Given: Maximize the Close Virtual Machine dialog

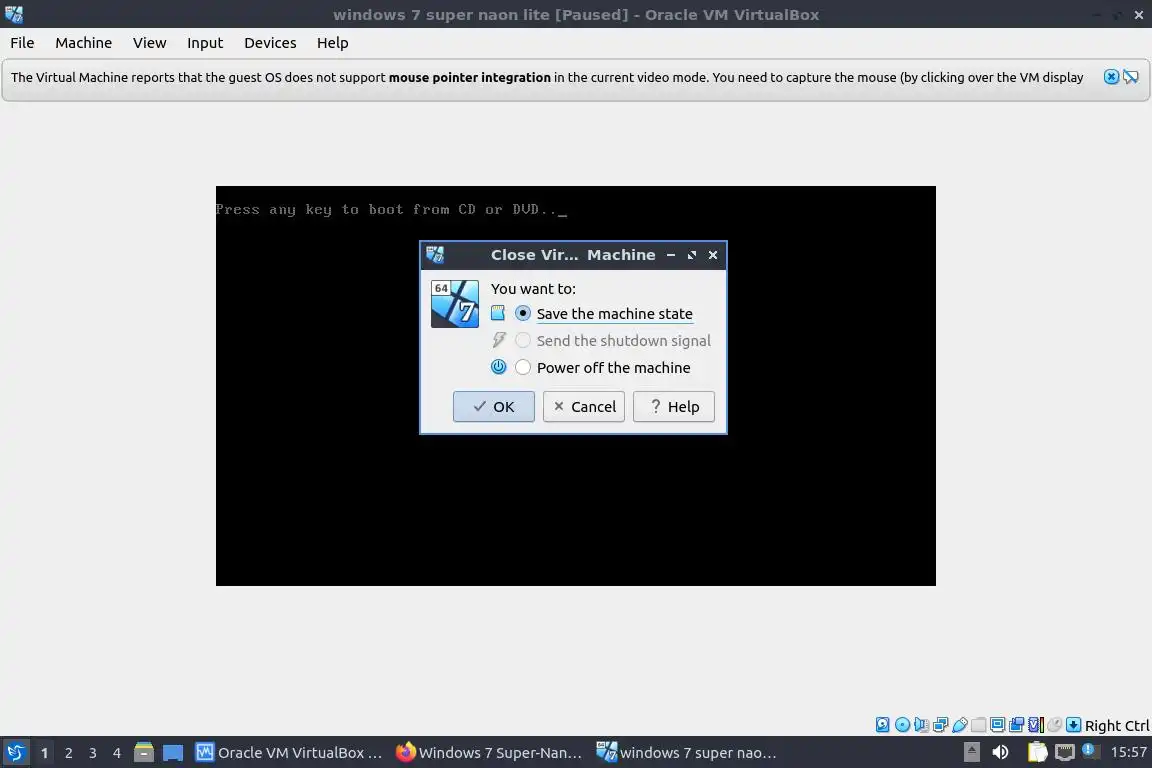Looking at the screenshot, I should (x=691, y=255).
